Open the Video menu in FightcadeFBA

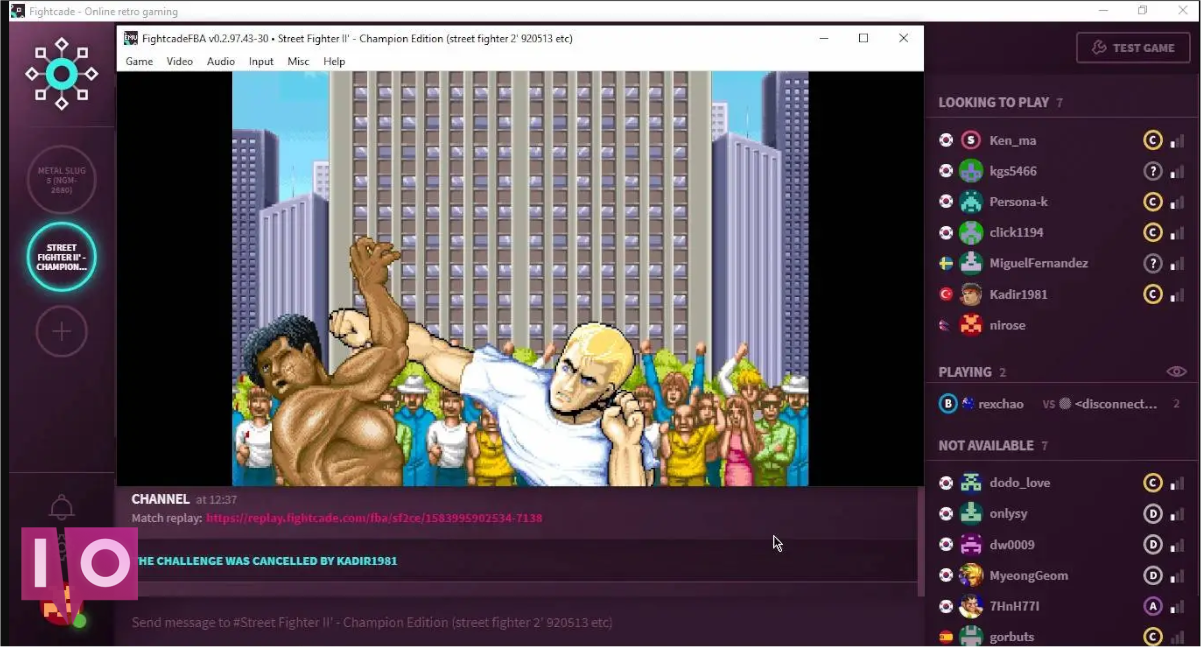(179, 61)
